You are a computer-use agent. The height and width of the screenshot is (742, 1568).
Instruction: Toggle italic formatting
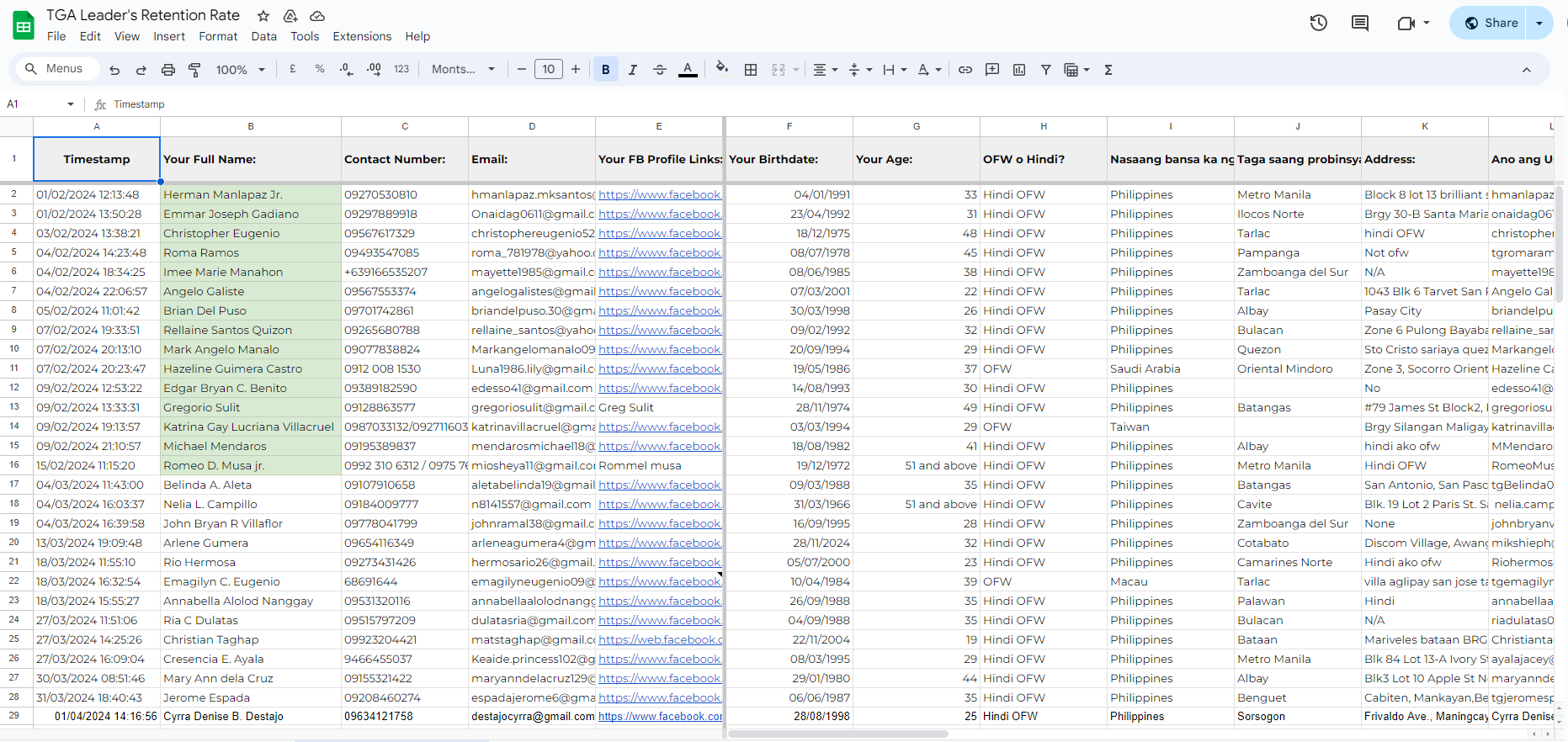pos(633,70)
